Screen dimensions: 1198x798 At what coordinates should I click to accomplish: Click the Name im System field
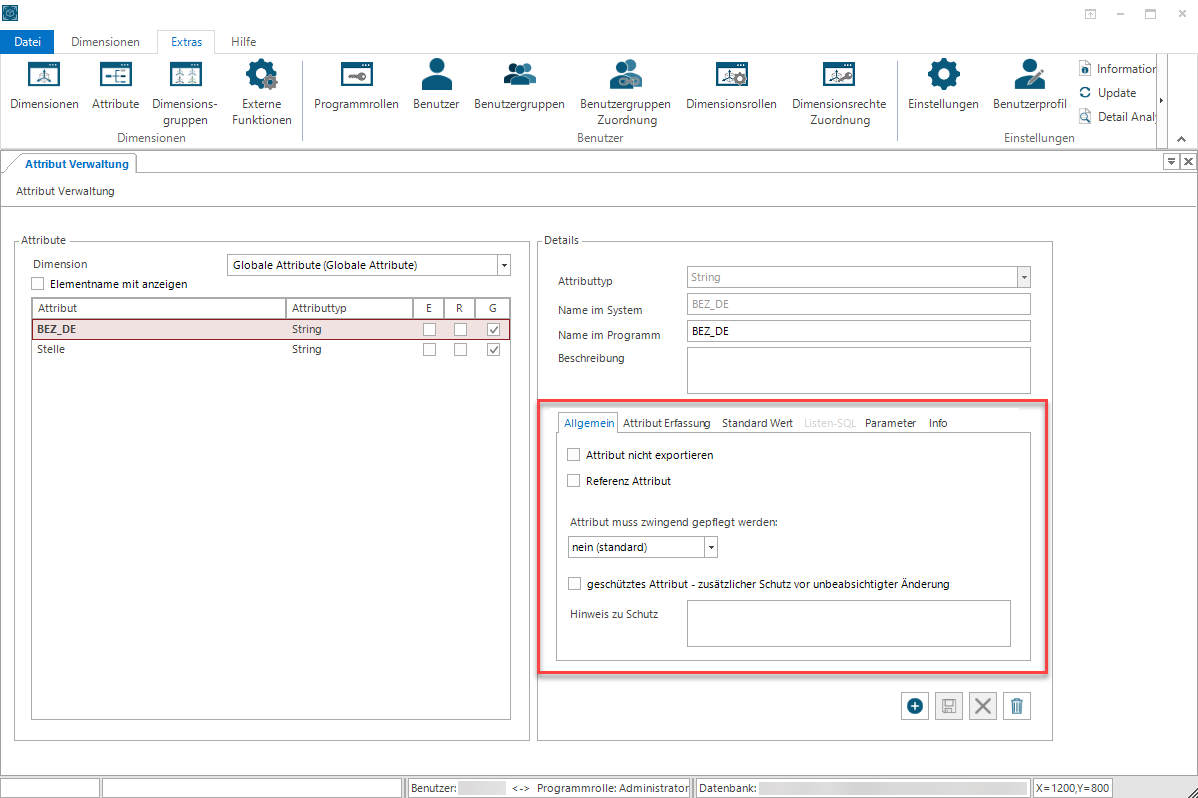(859, 304)
